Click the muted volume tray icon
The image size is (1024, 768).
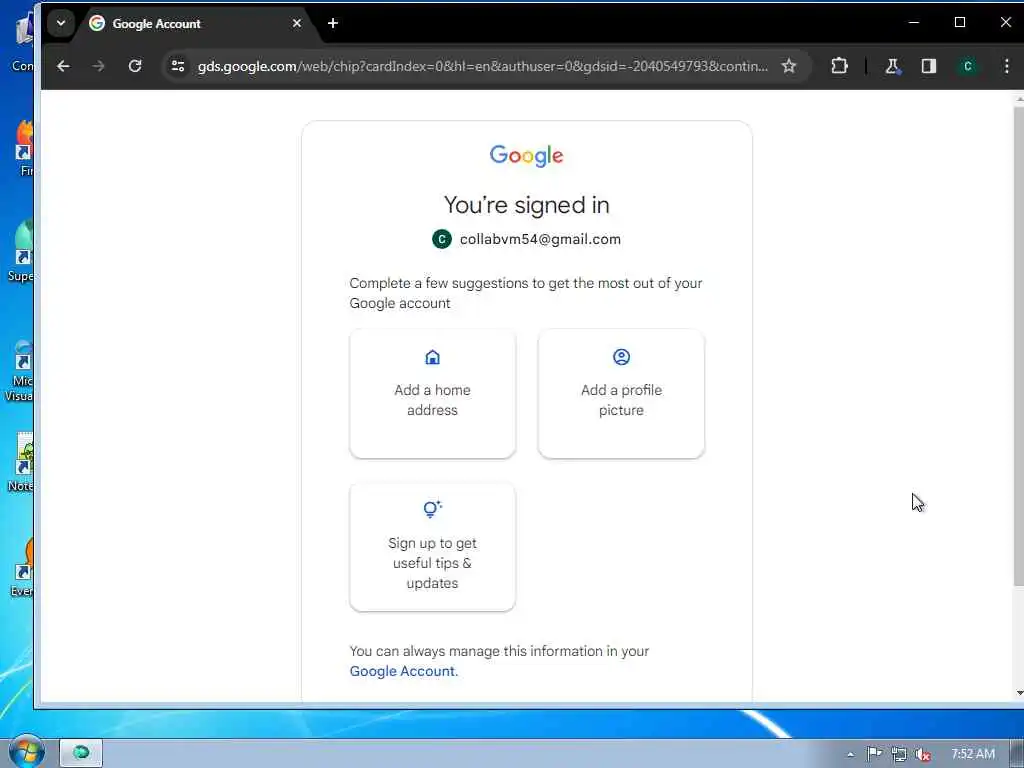point(922,754)
